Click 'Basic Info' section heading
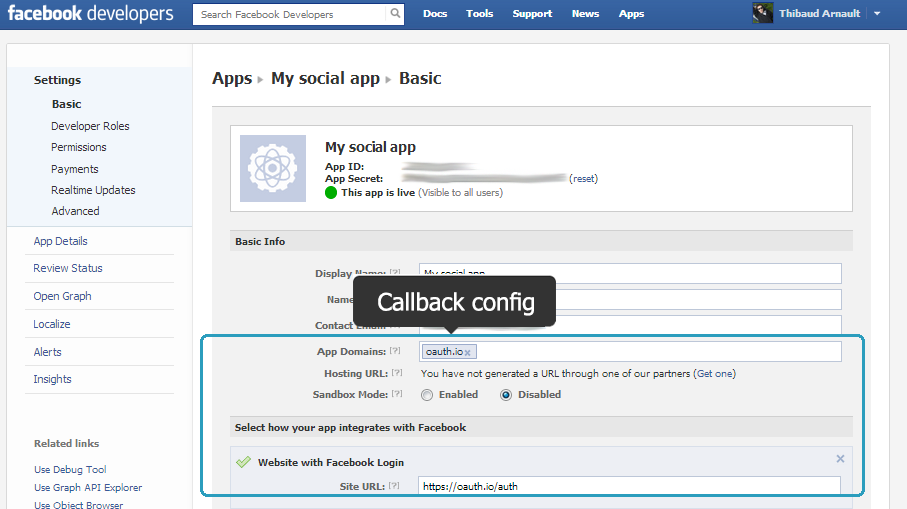Screen dimensions: 907x509 tap(260, 241)
